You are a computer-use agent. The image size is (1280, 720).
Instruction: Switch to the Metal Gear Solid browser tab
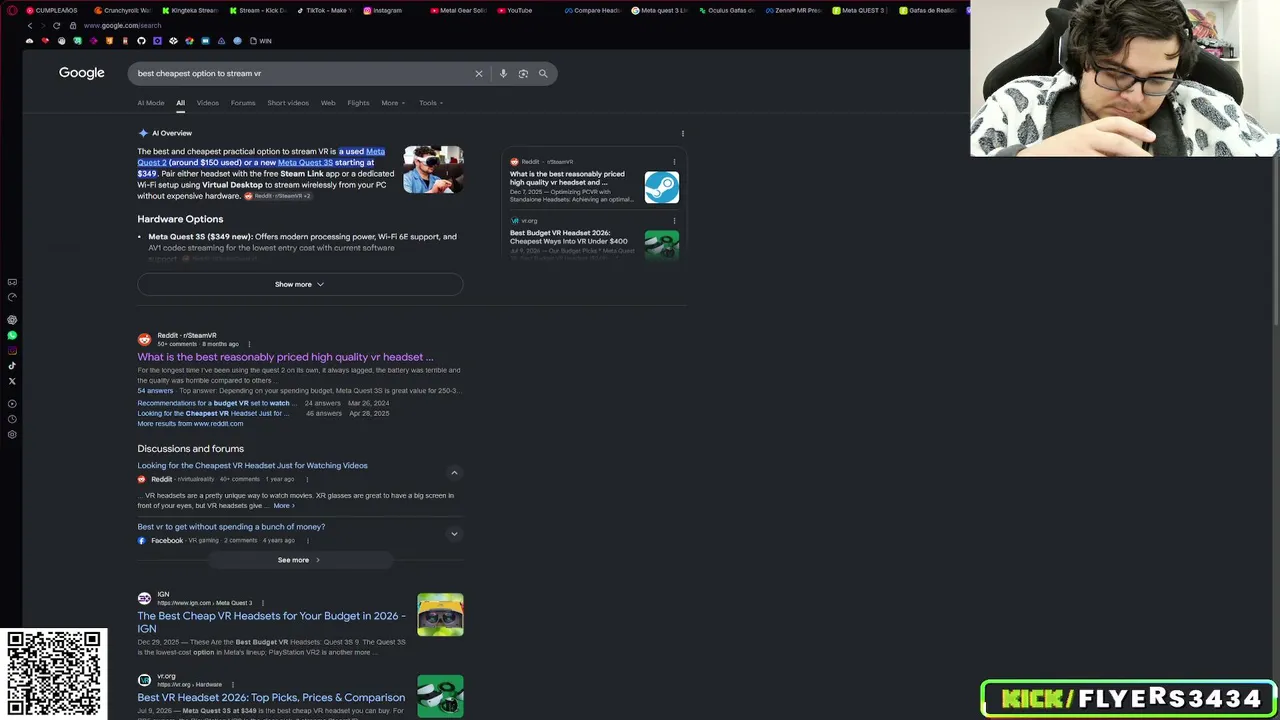point(458,10)
